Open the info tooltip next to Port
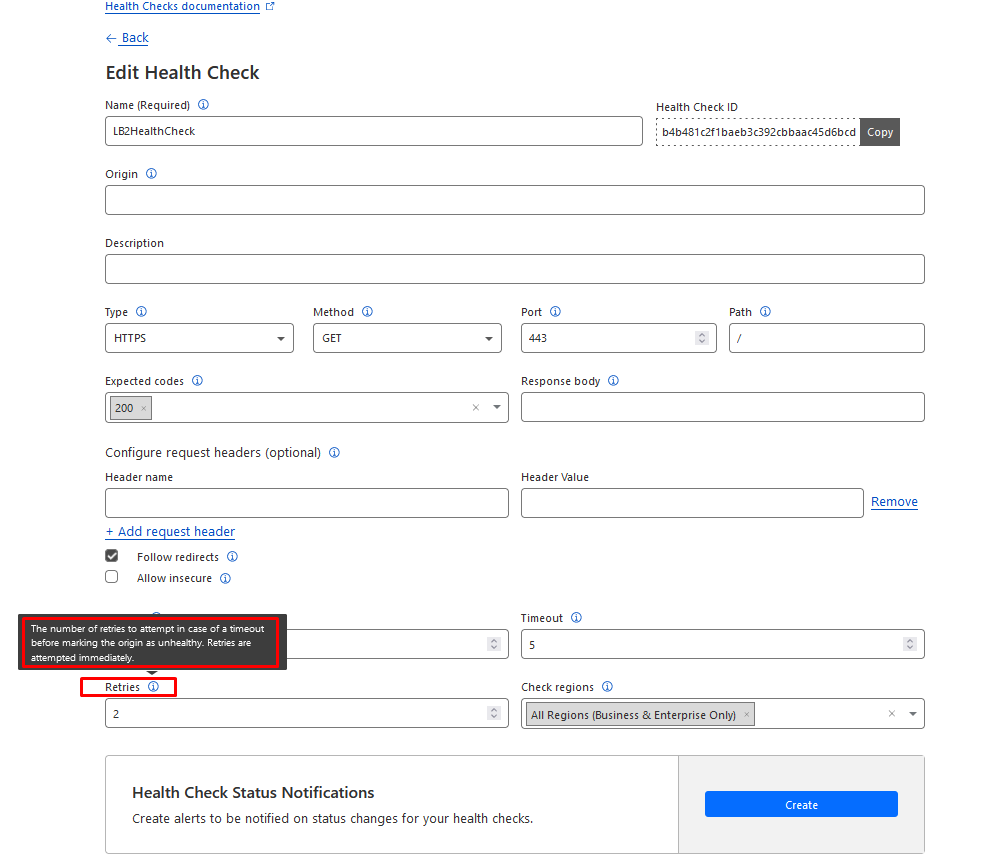985x861 pixels. pyautogui.click(x=556, y=311)
